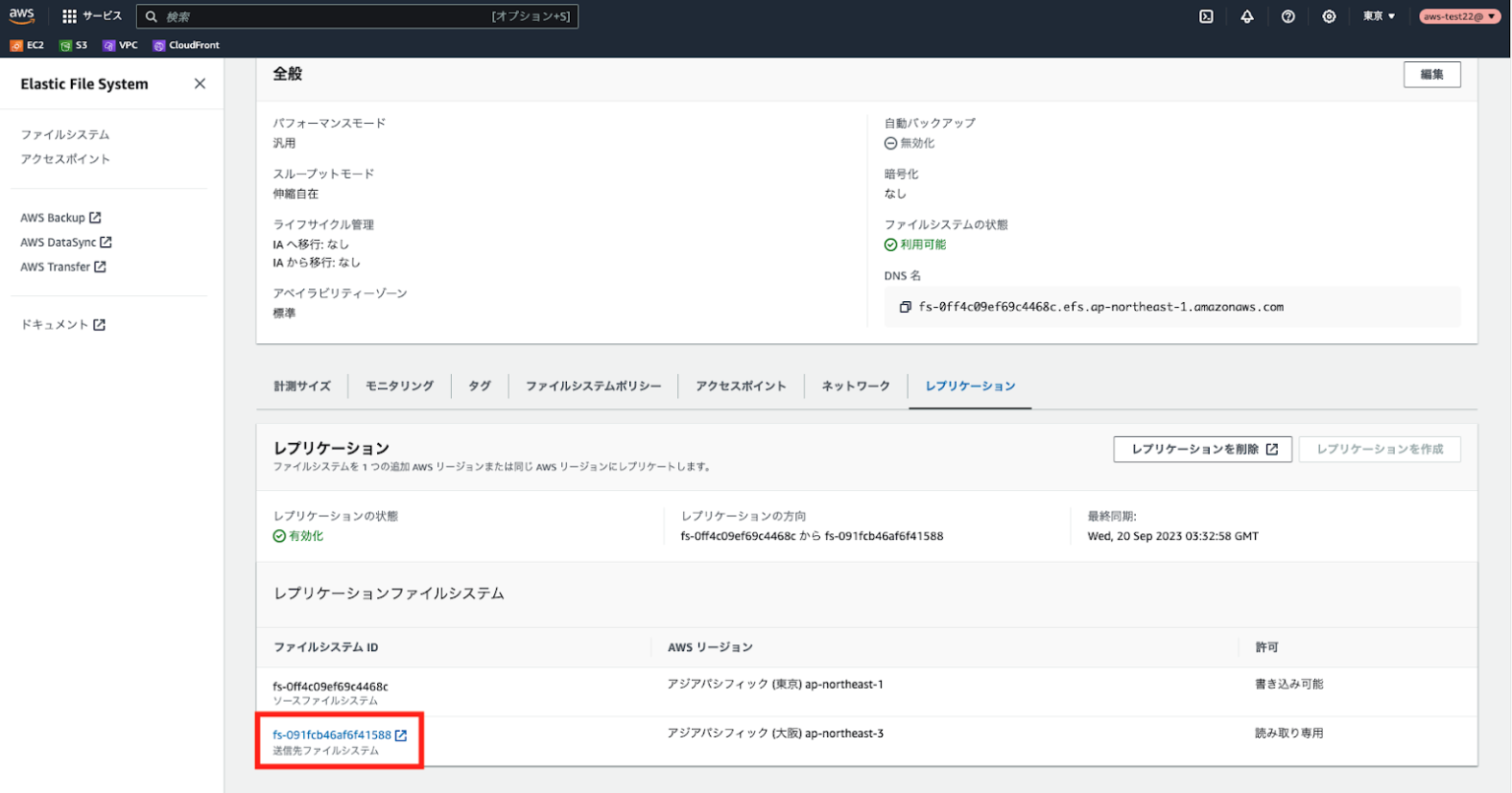Open the CloudShell terminal icon
Viewport: 1512px width, 793px height.
click(1206, 16)
